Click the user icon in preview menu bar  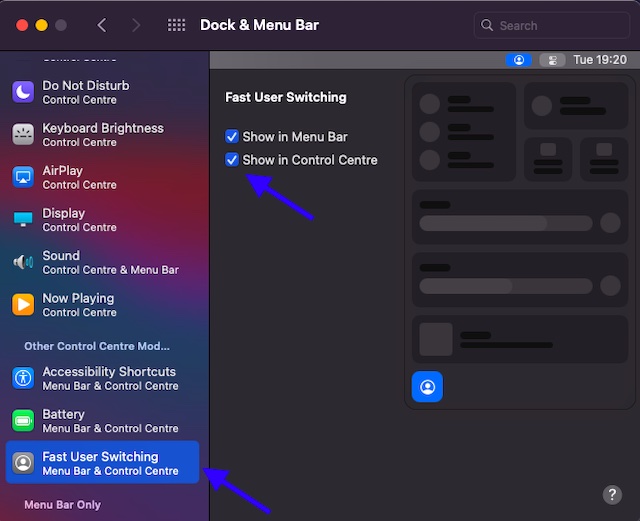coord(518,60)
